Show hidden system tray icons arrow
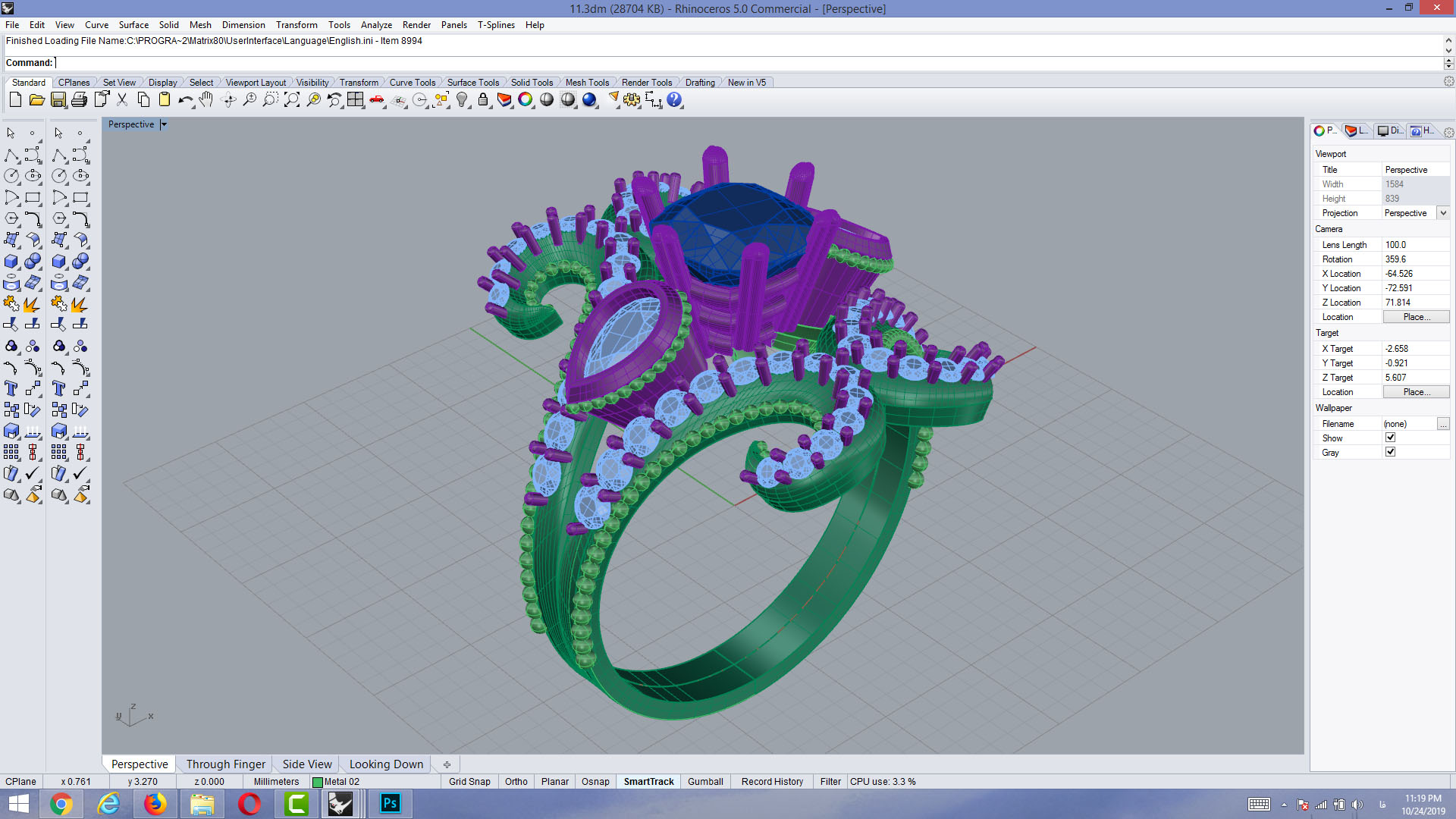Screen dimensions: 1456x819 (x=1284, y=805)
